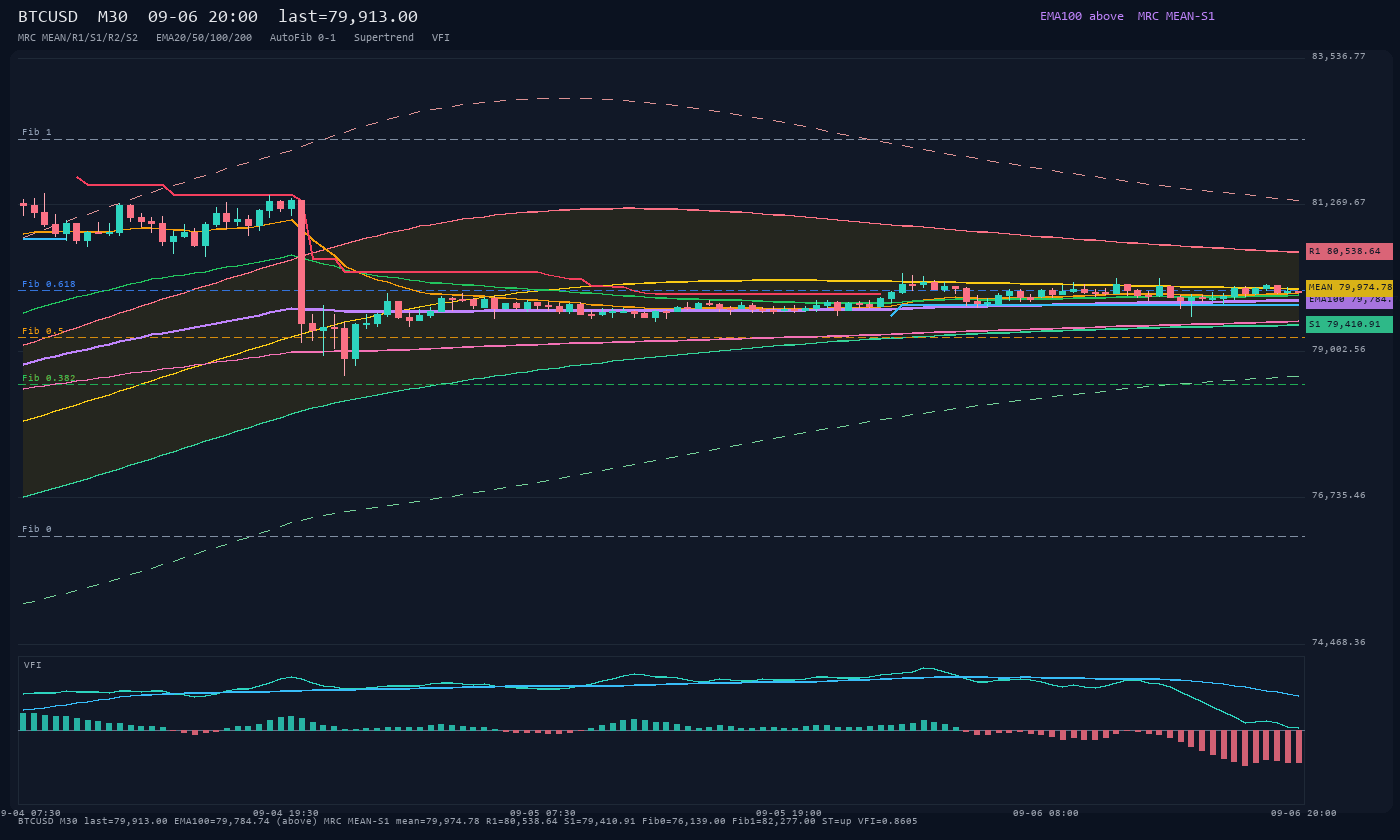Image resolution: width=1400 pixels, height=840 pixels.
Task: Click the bottom status line summary text
Action: coord(468,821)
